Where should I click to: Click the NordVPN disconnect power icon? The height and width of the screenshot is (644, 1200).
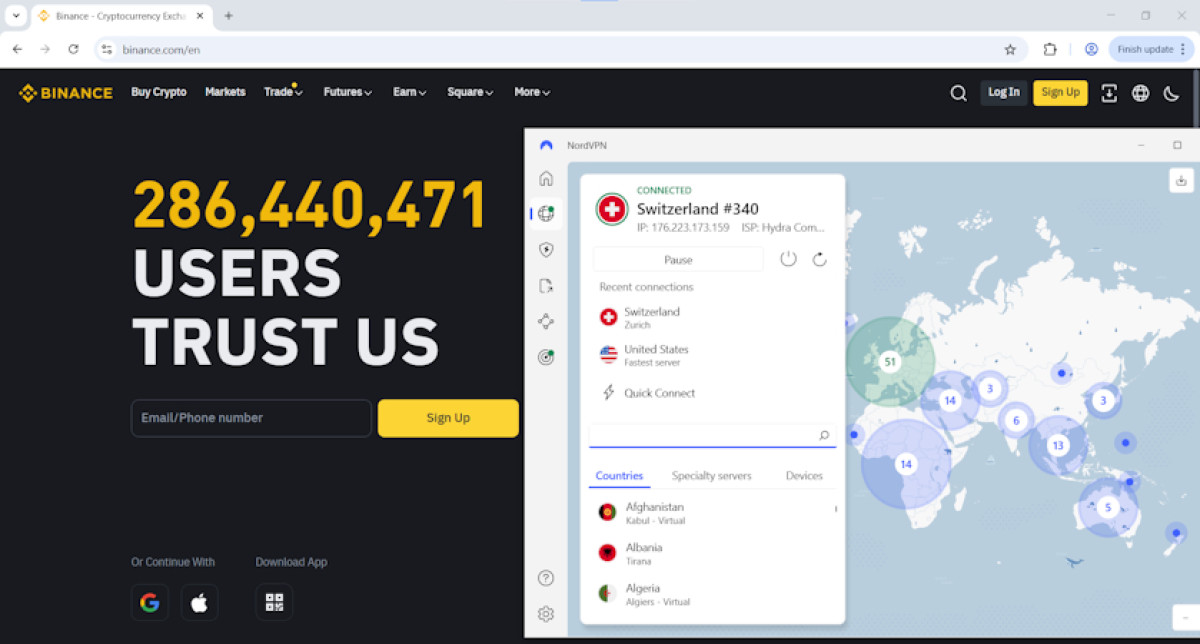(x=788, y=259)
